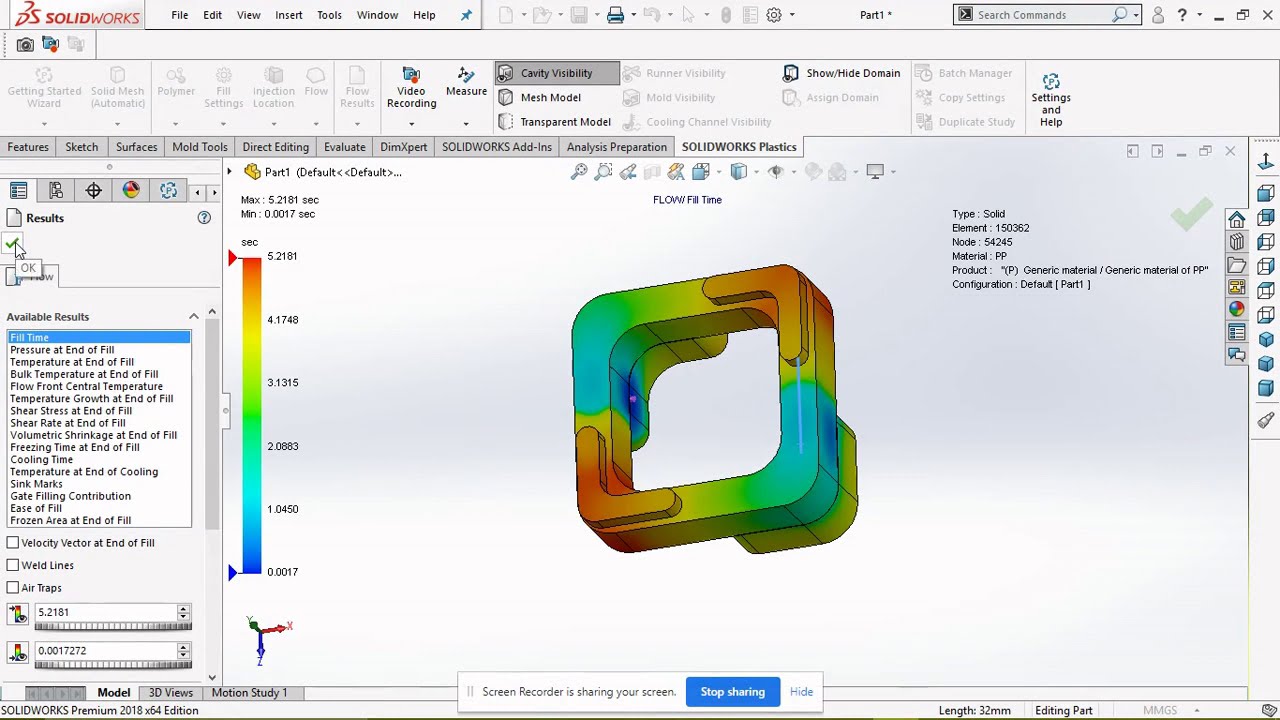
Task: Open the File menu
Action: (x=180, y=15)
